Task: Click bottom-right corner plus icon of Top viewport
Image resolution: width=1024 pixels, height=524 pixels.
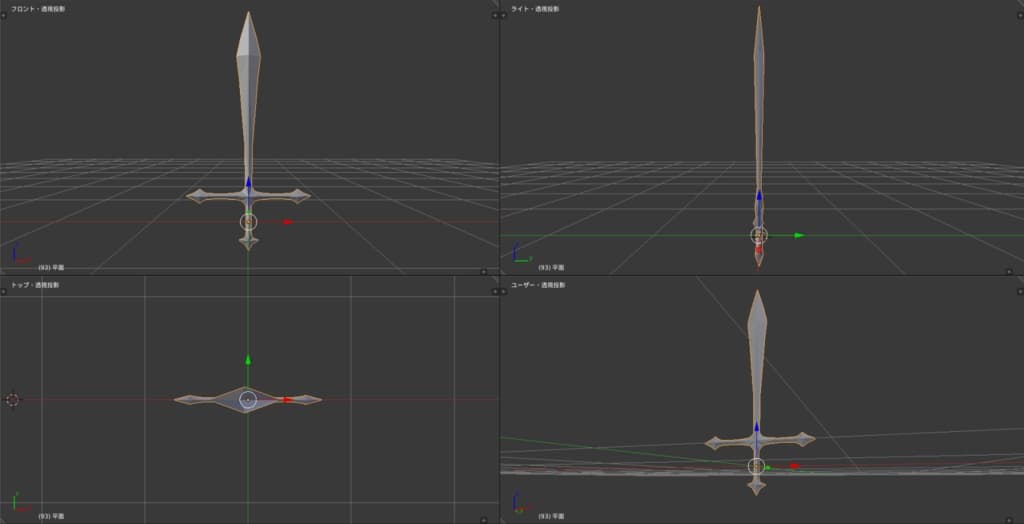Action: tap(484, 520)
